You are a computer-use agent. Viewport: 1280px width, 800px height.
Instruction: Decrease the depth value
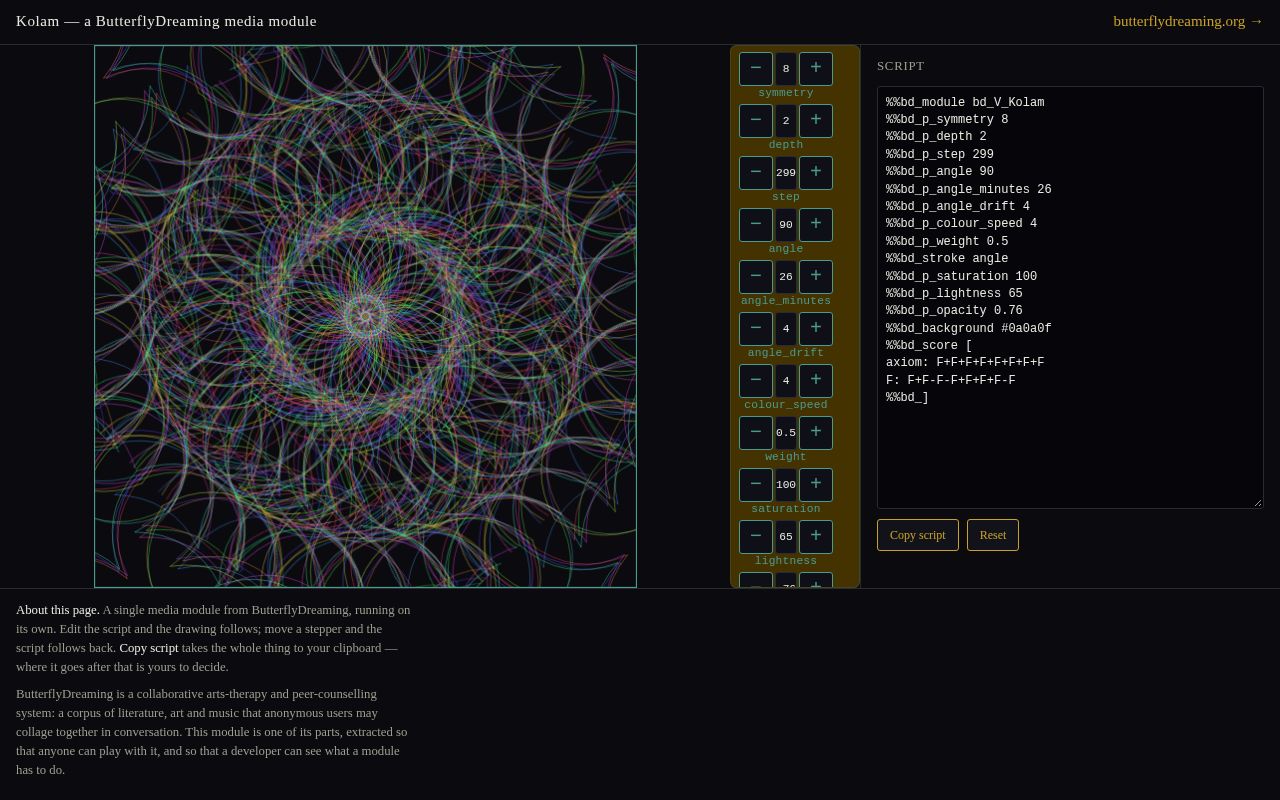[756, 121]
